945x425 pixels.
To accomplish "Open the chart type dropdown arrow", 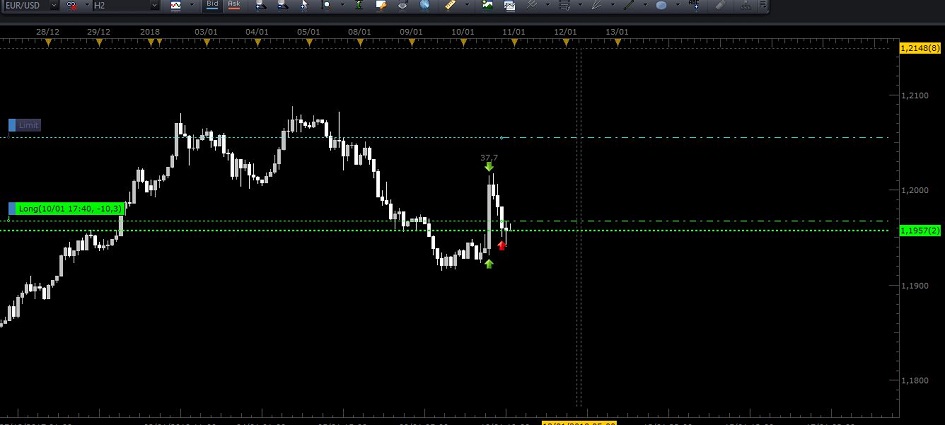I will (x=191, y=6).
